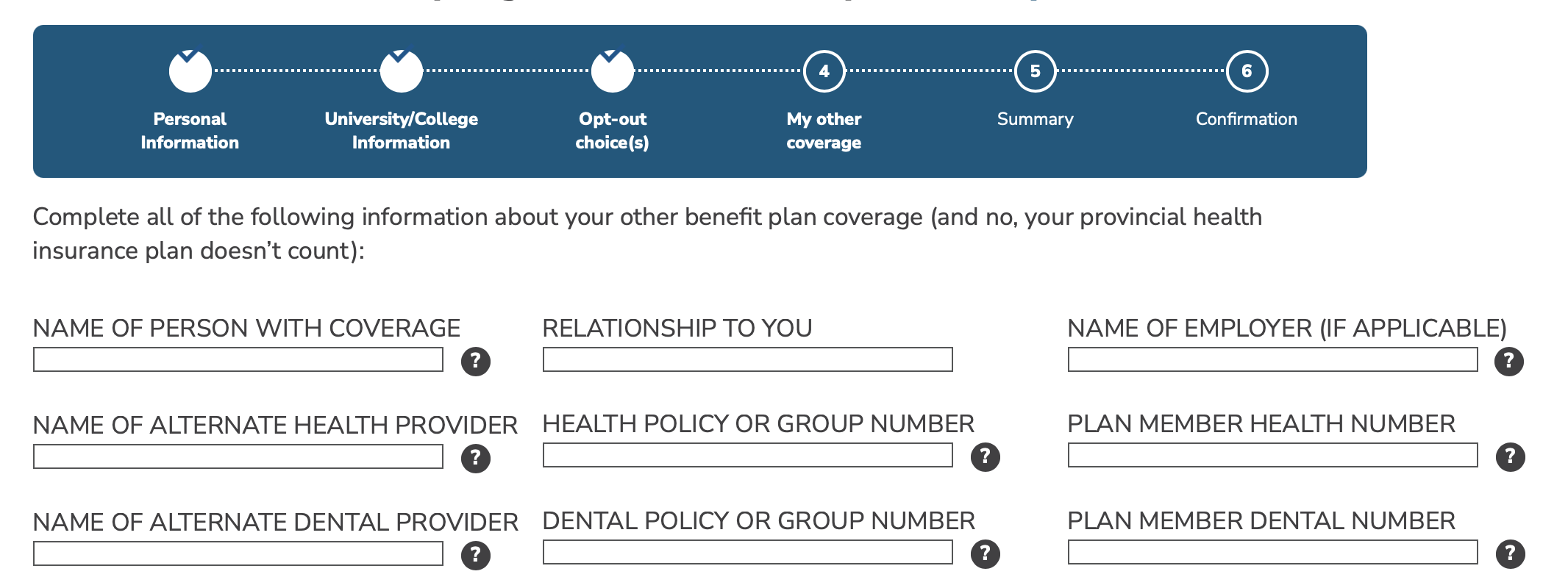This screenshot has height=588, width=1568.
Task: Show help for Alternate Health Provider name
Action: tap(476, 458)
